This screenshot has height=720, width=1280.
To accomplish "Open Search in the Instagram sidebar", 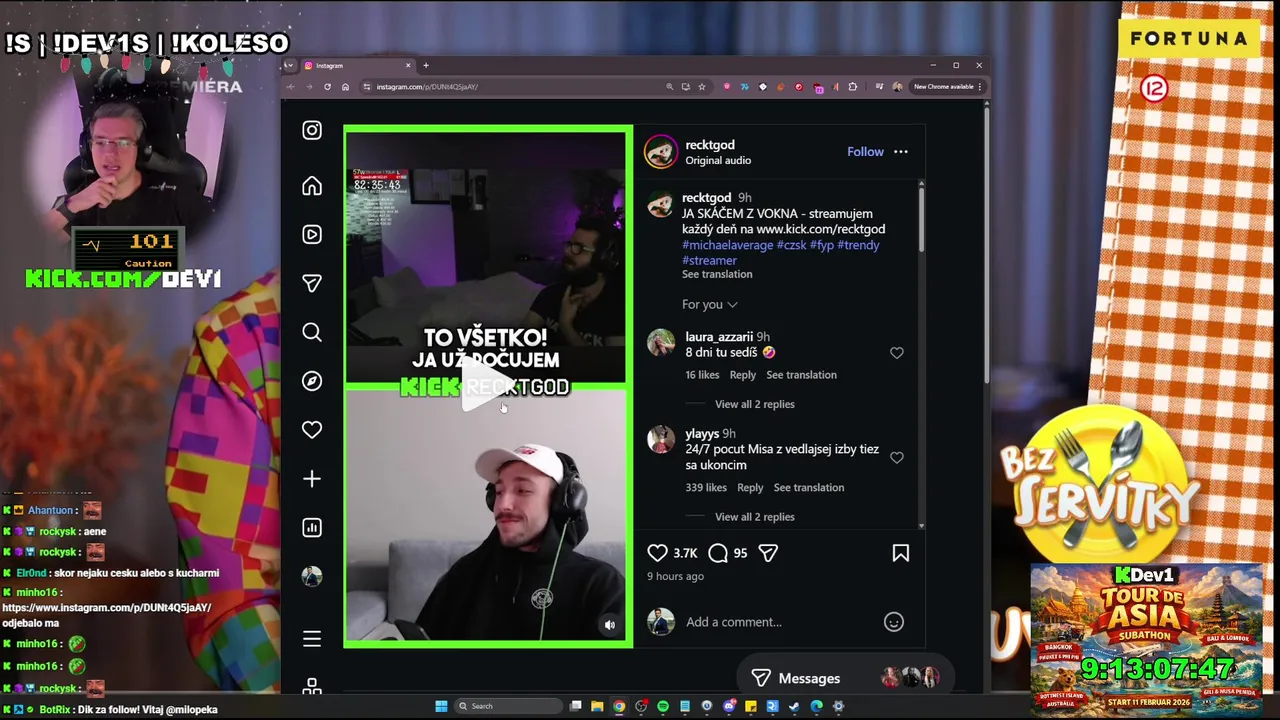I will [312, 332].
